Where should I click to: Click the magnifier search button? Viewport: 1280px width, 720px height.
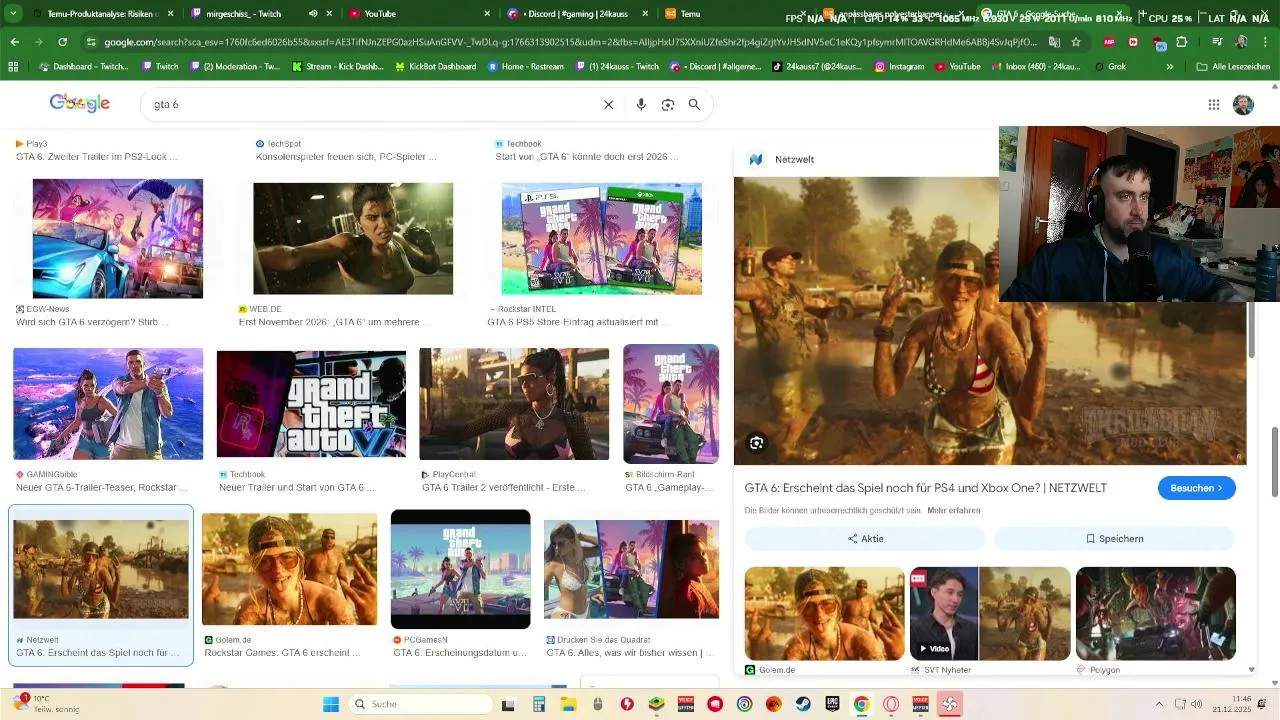coord(694,105)
